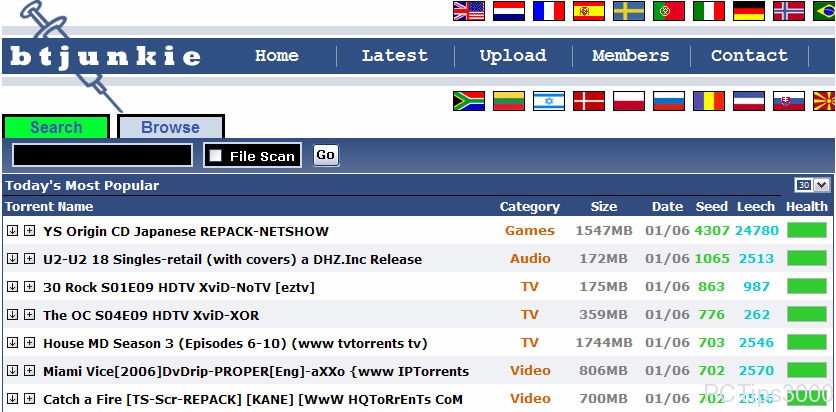The image size is (836, 412).
Task: Click the Size column header
Action: coord(604,206)
